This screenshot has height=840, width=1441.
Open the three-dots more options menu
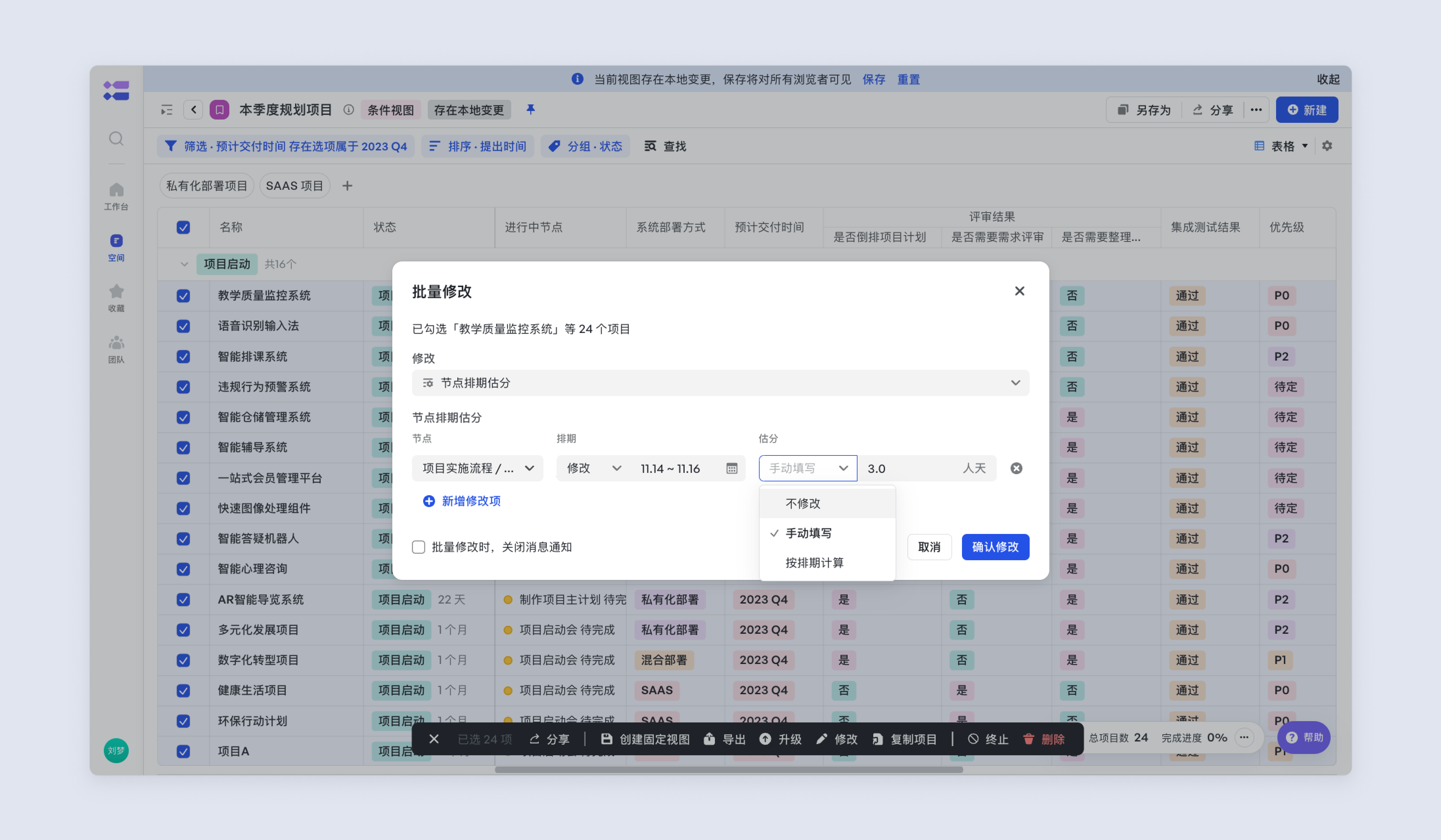coord(1256,110)
